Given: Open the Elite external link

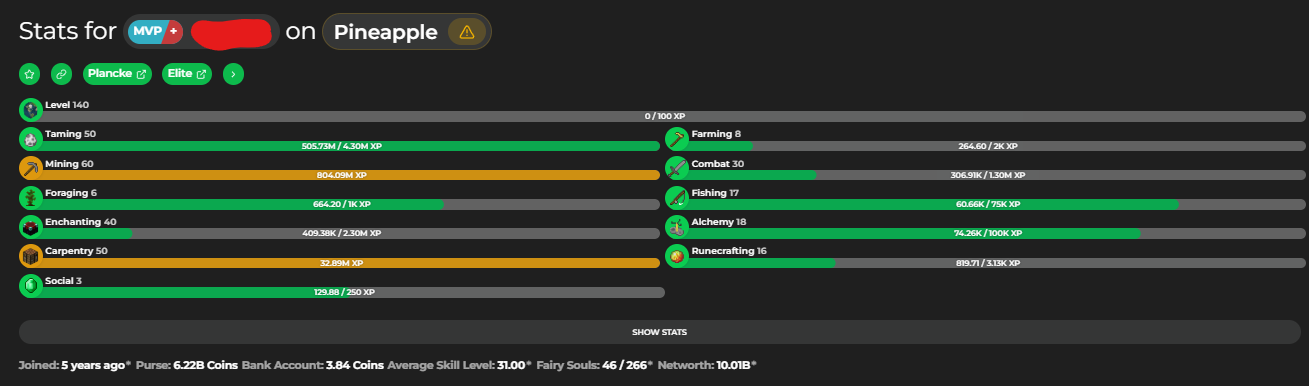Looking at the screenshot, I should click(187, 74).
